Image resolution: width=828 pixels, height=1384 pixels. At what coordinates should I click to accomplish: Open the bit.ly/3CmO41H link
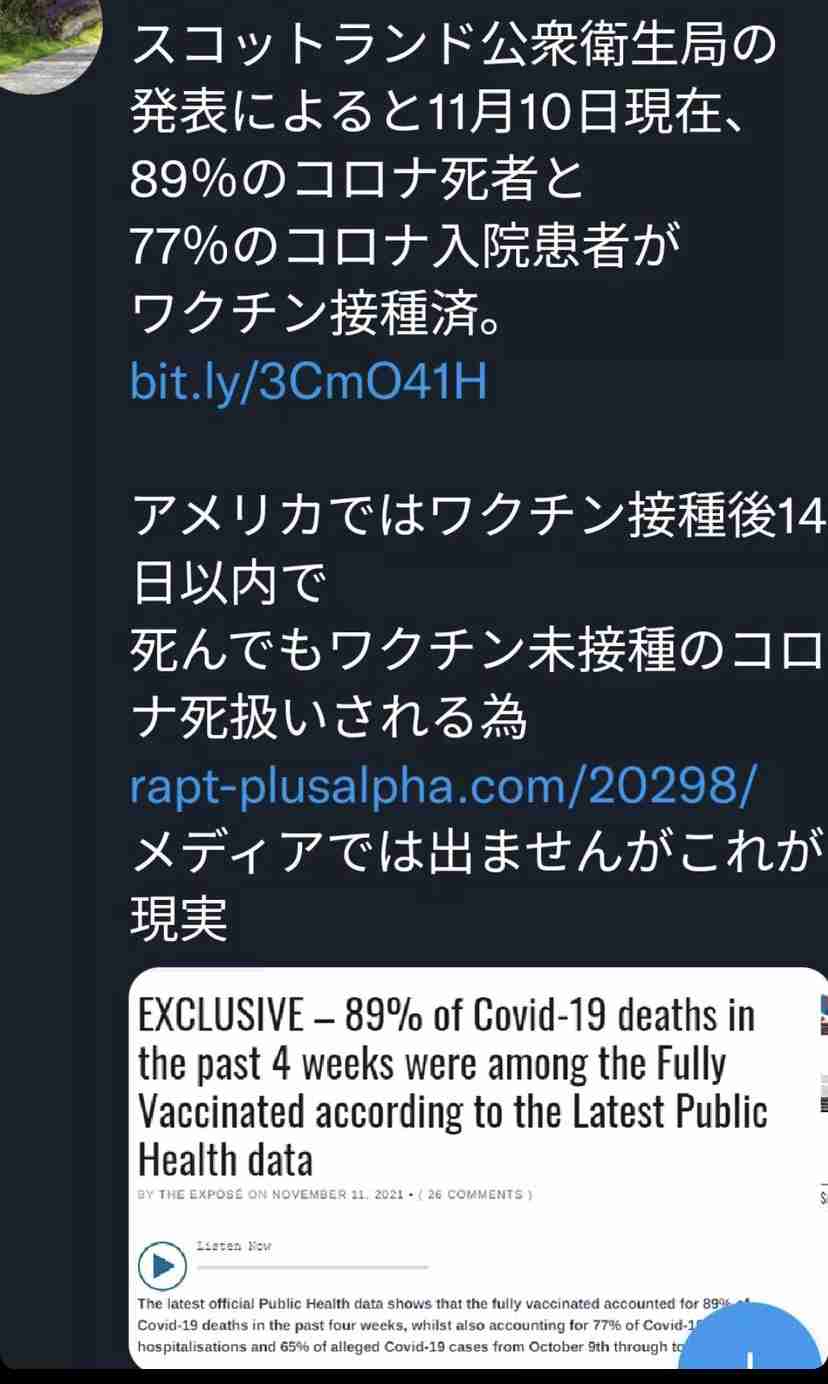pyautogui.click(x=309, y=382)
